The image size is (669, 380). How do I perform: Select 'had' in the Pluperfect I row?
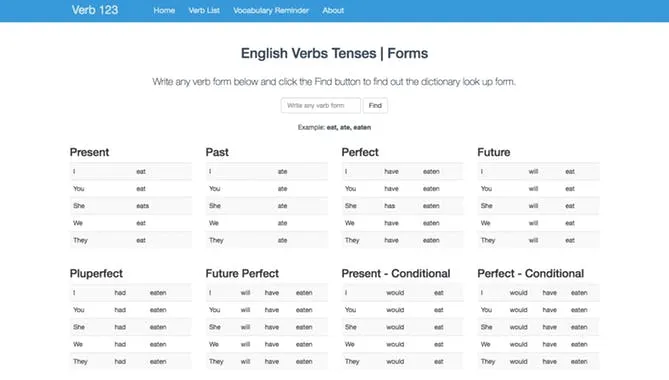pyautogui.click(x=120, y=293)
